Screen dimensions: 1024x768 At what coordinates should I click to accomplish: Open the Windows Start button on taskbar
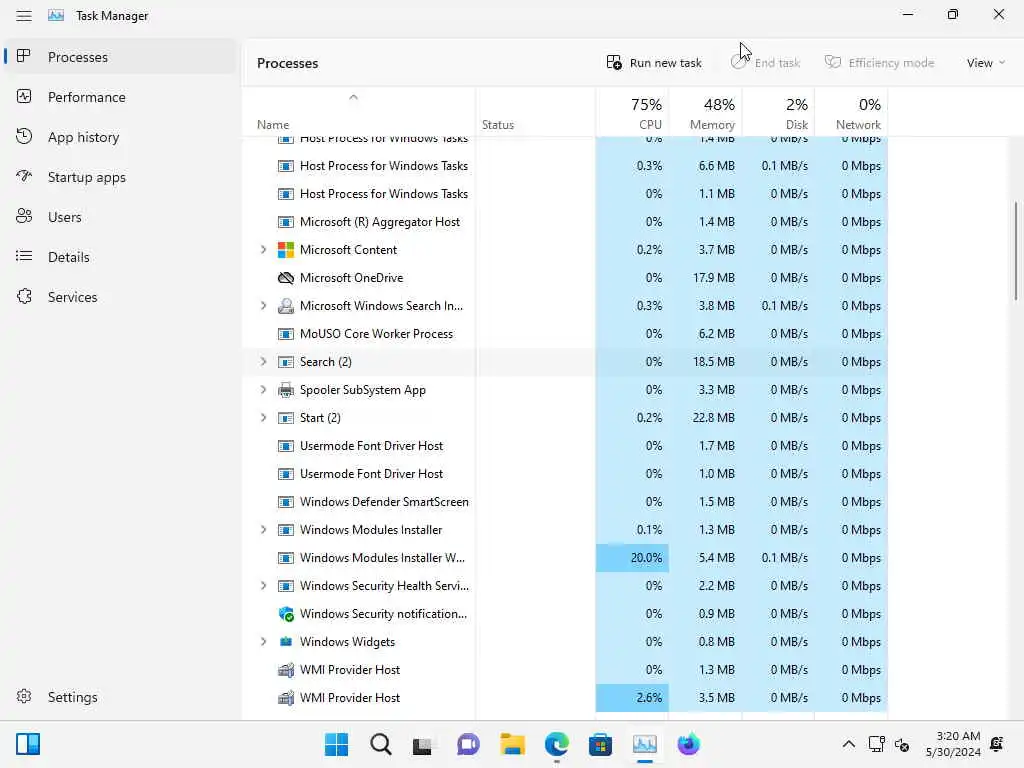click(x=336, y=744)
